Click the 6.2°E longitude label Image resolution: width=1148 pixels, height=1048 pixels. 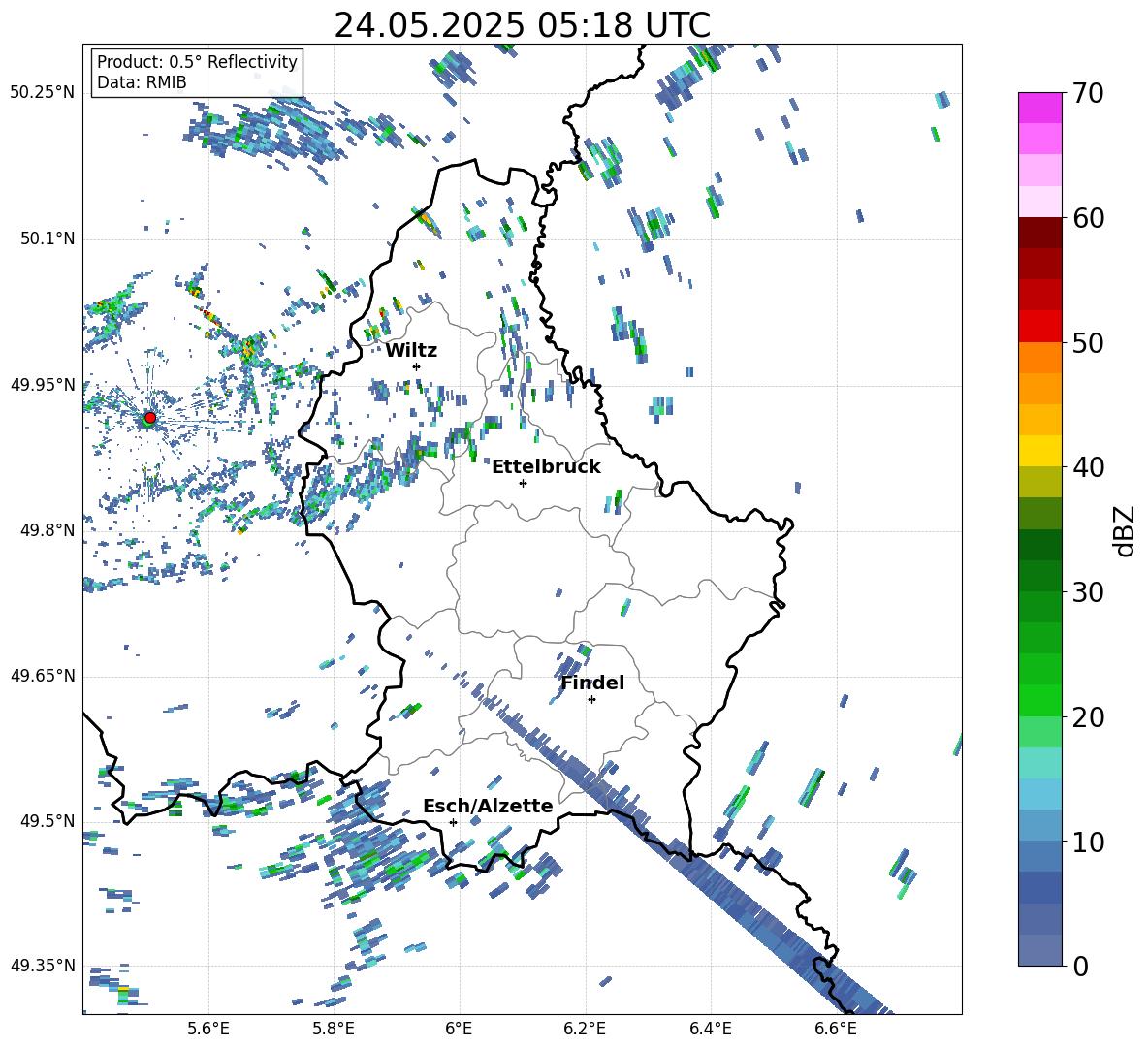click(x=585, y=1029)
